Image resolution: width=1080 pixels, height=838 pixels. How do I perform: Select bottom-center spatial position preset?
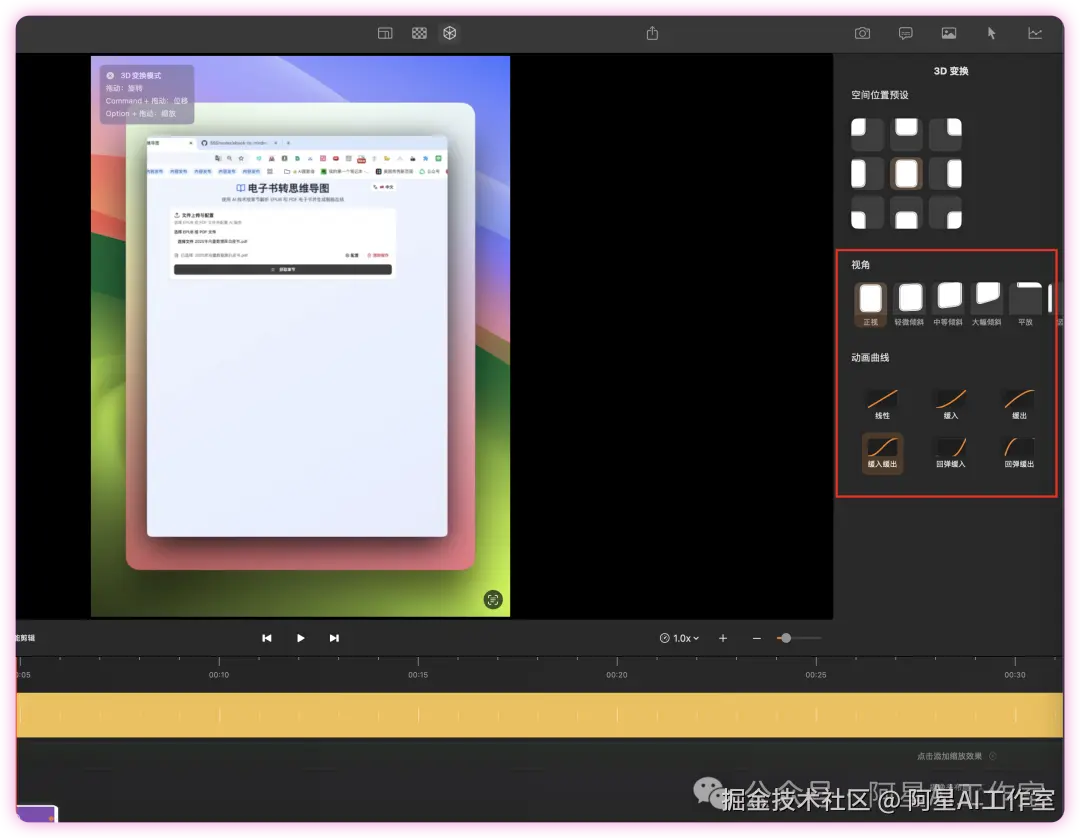click(906, 212)
